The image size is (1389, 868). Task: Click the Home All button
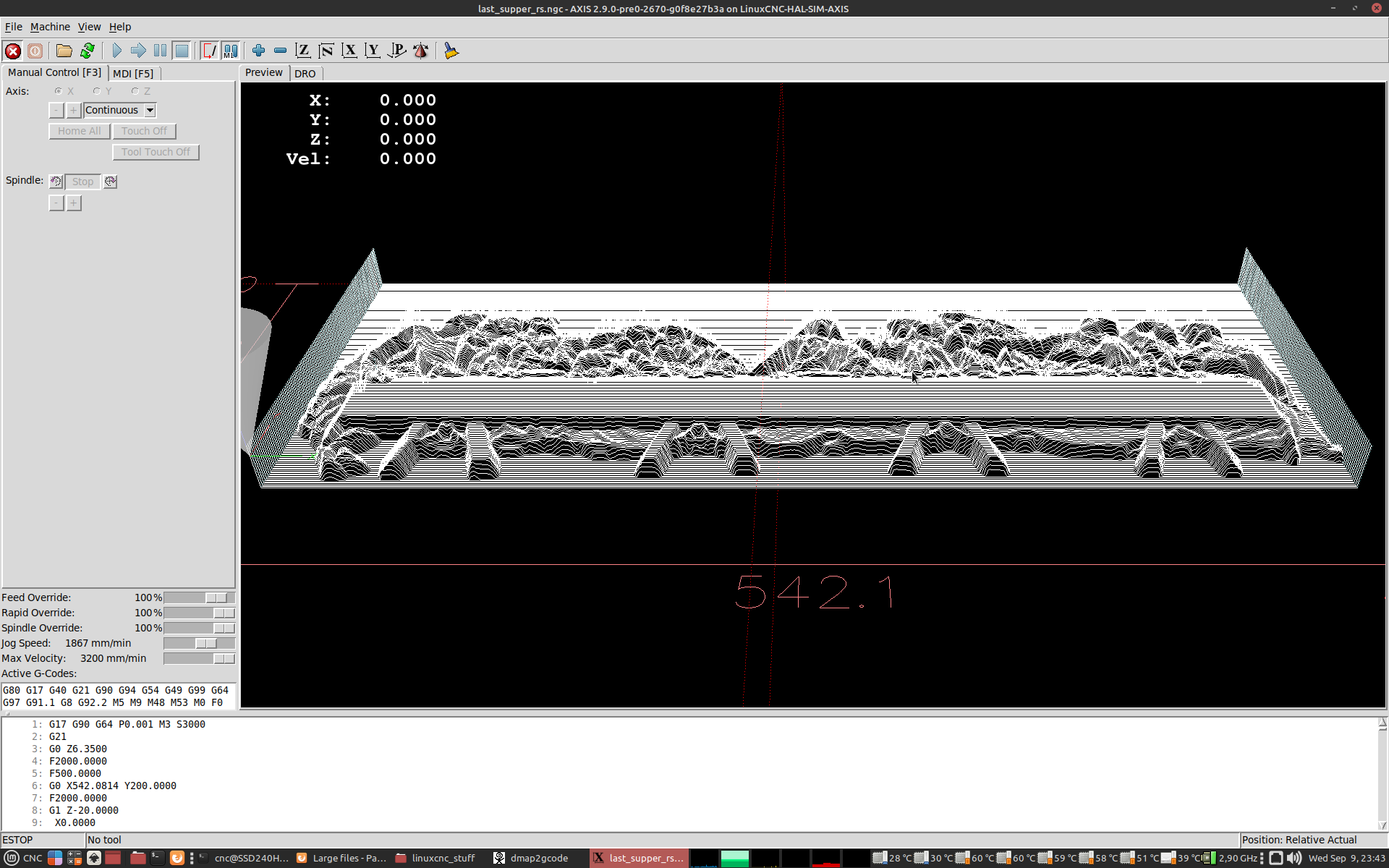pyautogui.click(x=80, y=131)
